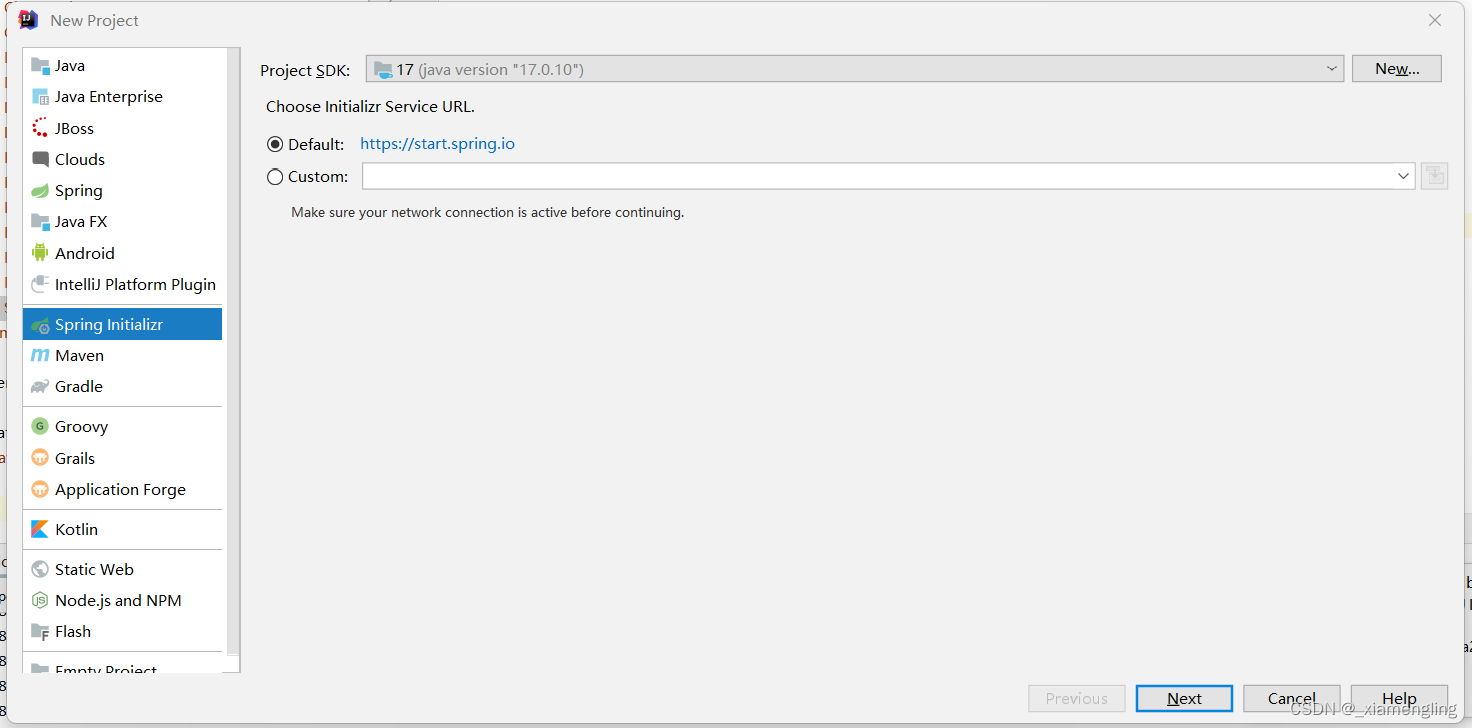
Task: Open the Project SDK dropdown
Action: (854, 69)
